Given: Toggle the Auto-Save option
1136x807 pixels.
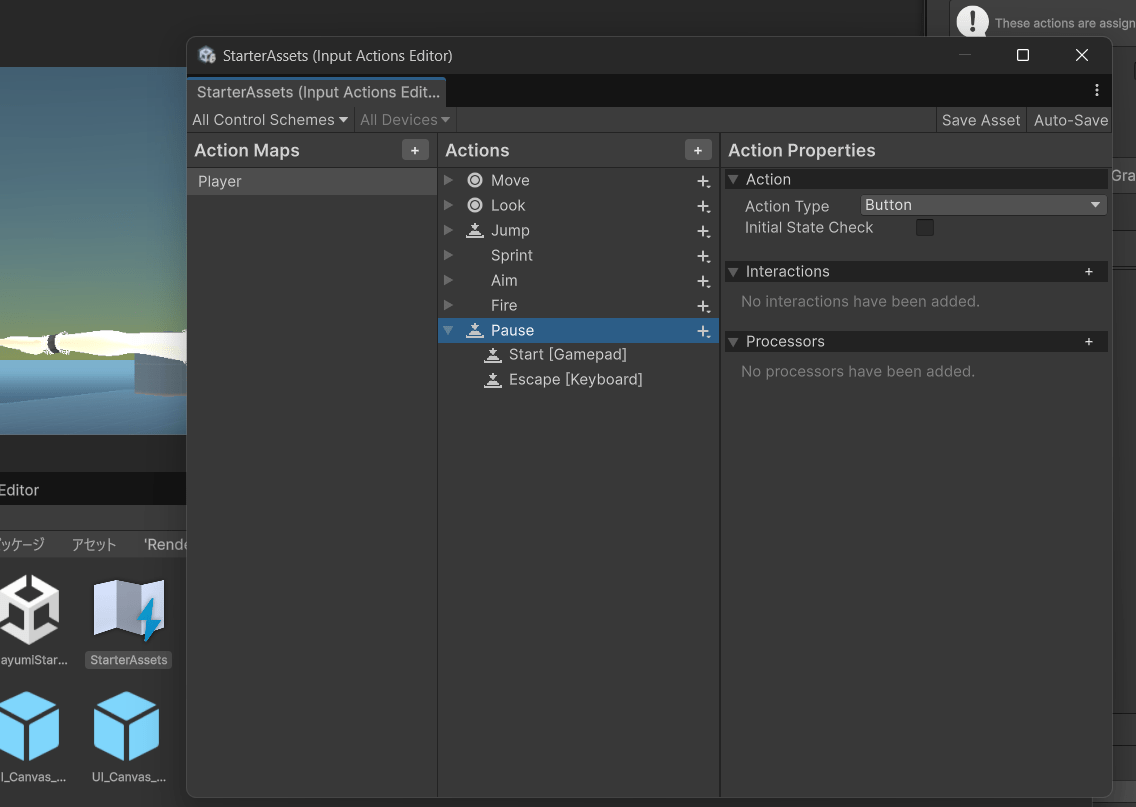Looking at the screenshot, I should tap(1070, 120).
